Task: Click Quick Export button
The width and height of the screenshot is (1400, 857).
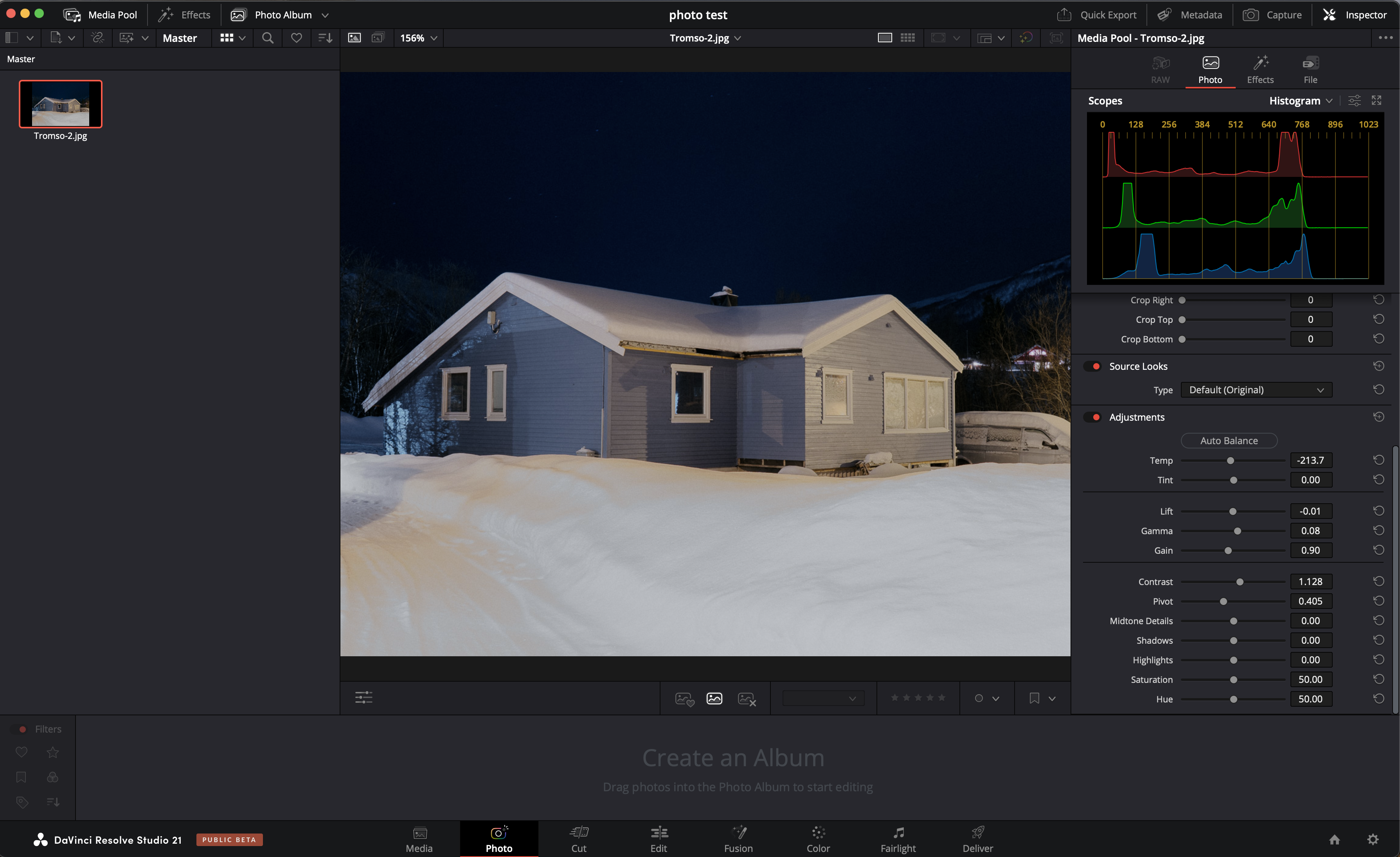Action: point(1097,15)
